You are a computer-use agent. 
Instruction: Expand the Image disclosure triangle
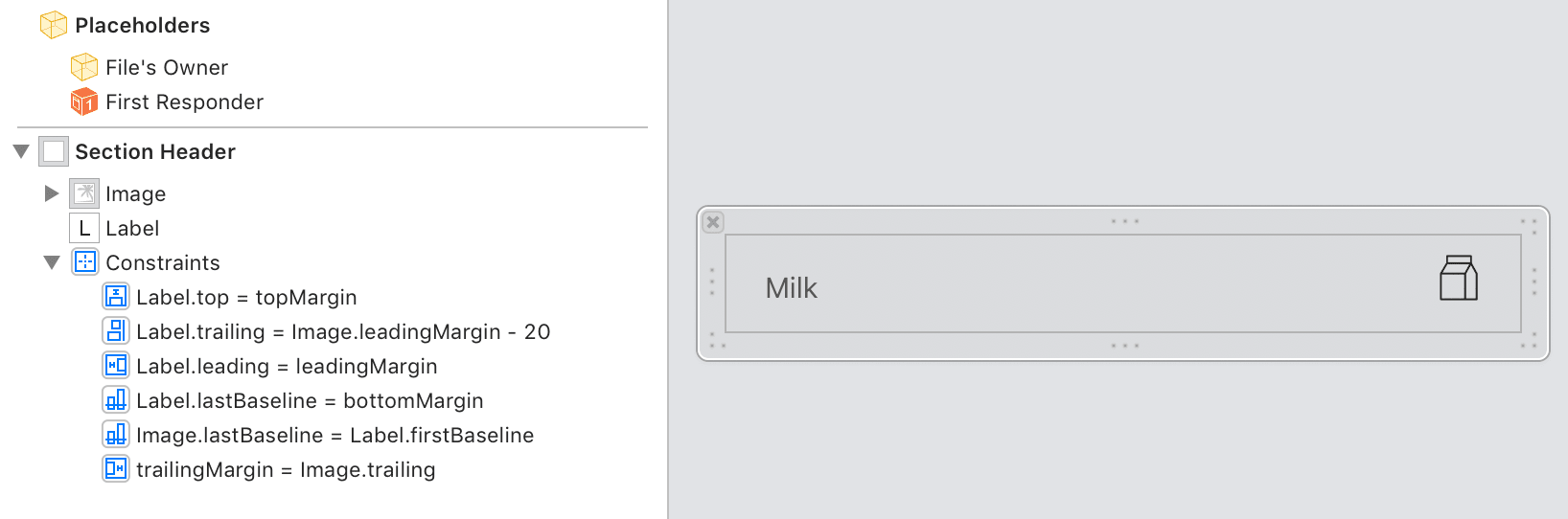tap(52, 193)
